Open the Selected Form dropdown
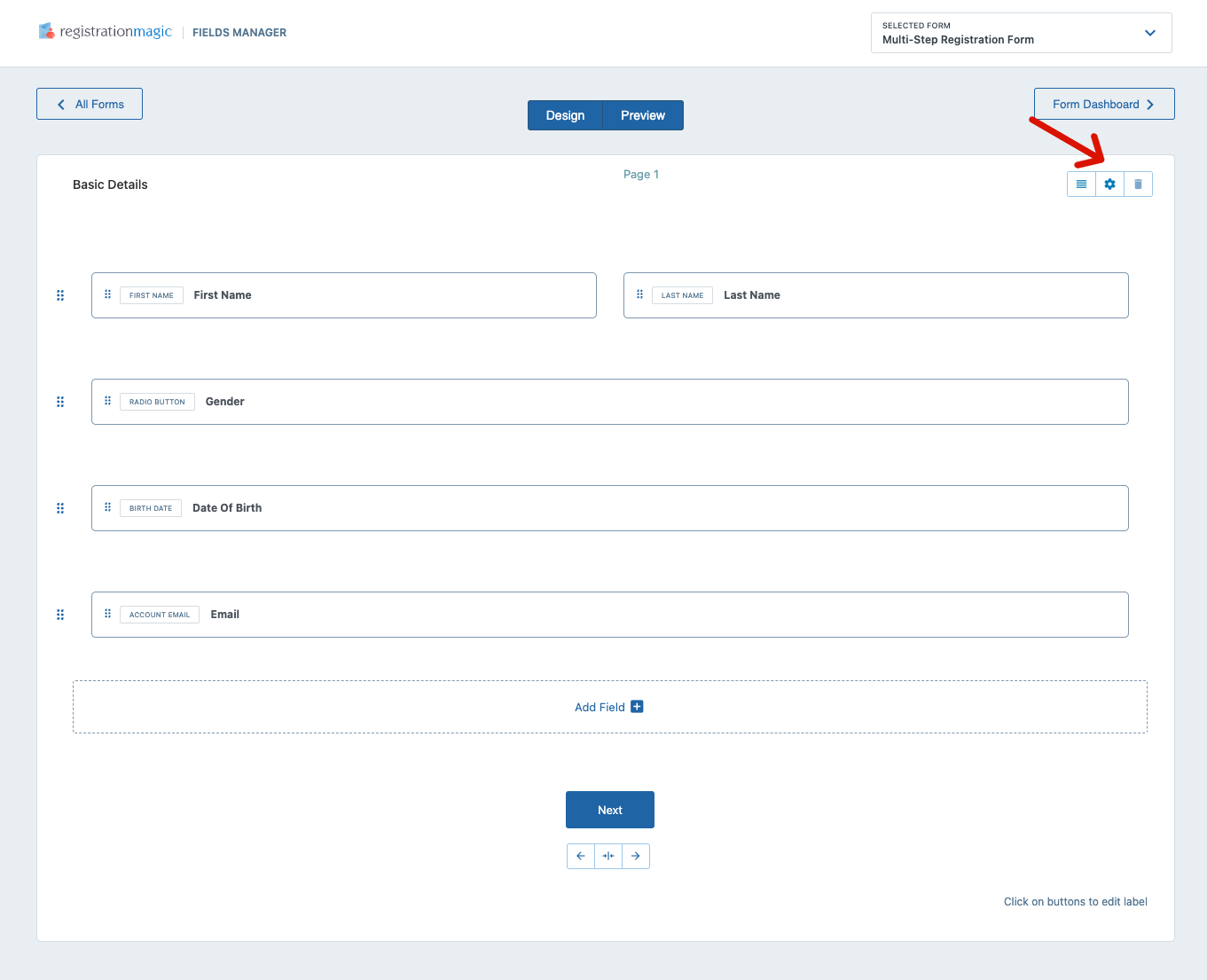The image size is (1207, 980). pos(1150,32)
